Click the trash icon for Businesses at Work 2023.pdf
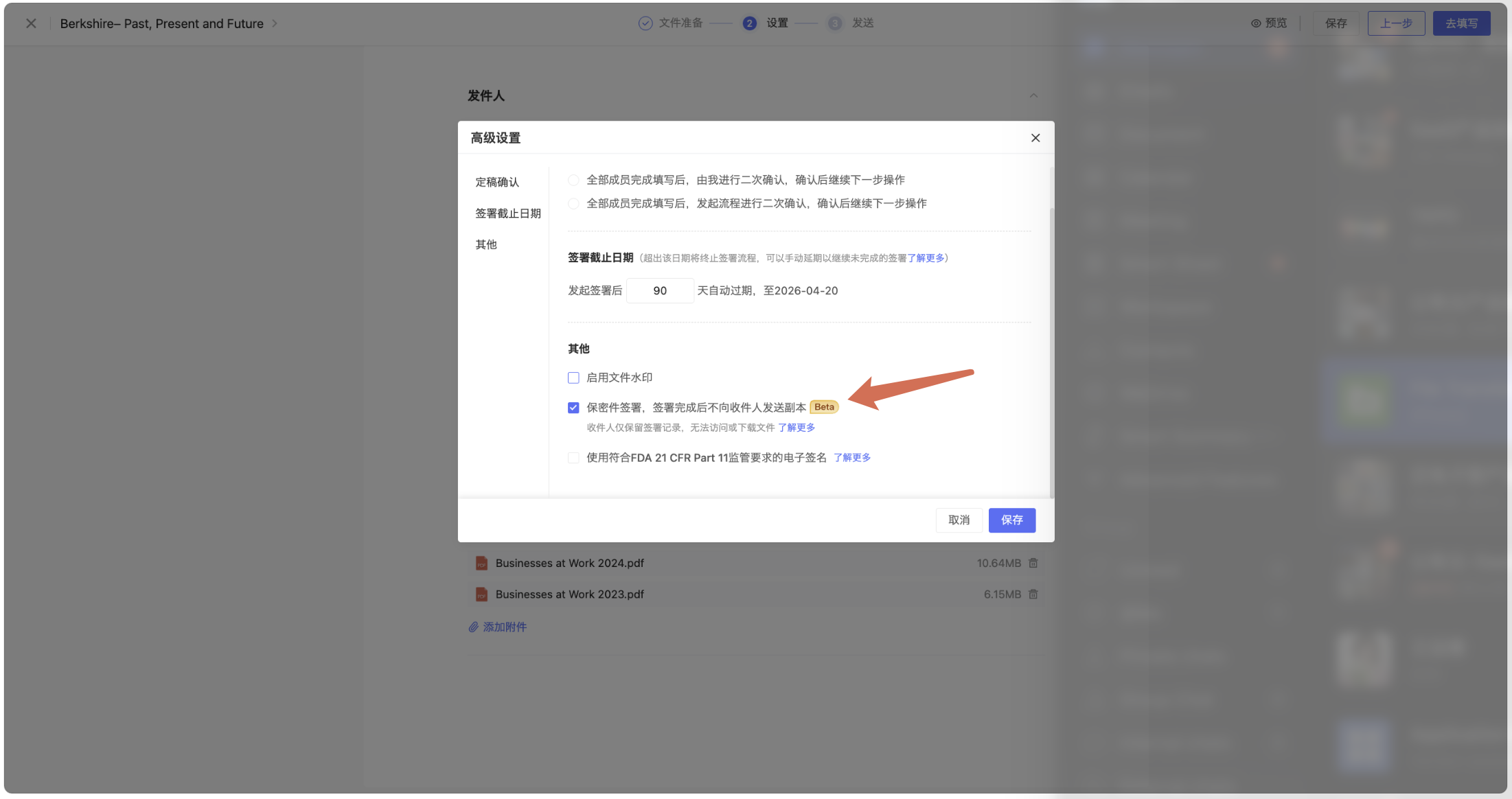Screen dimensions: 1512x799 coord(1033,594)
